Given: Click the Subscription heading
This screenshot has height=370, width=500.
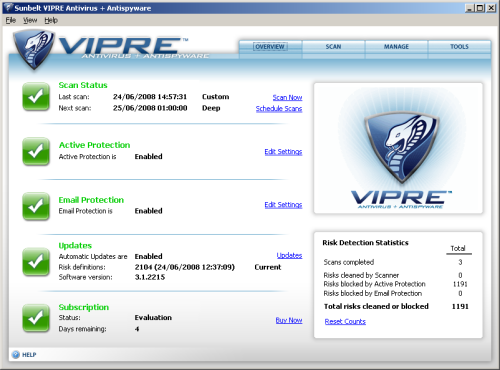Looking at the screenshot, I should [84, 307].
